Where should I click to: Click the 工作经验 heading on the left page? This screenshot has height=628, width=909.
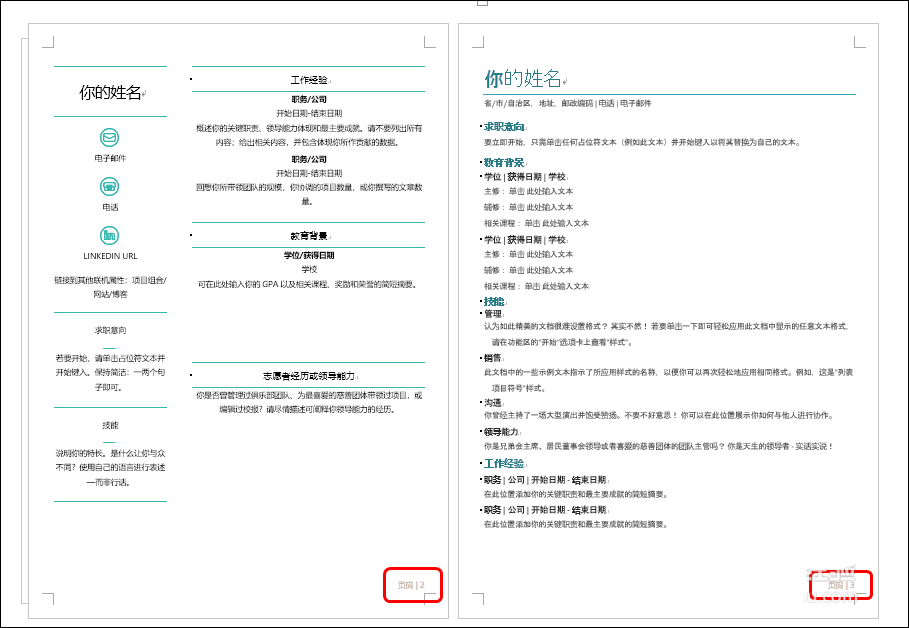tap(309, 80)
